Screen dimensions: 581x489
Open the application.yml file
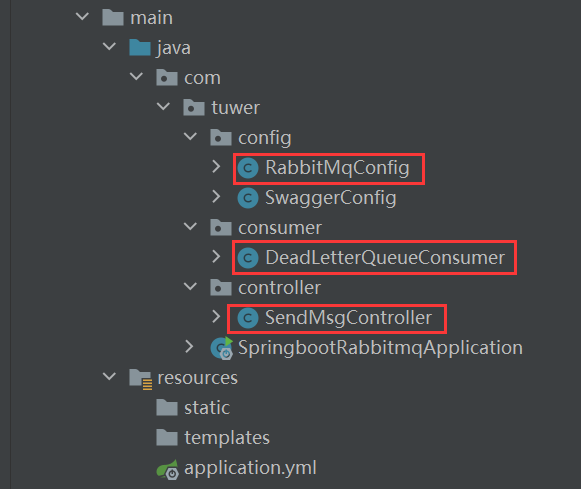click(x=250, y=468)
